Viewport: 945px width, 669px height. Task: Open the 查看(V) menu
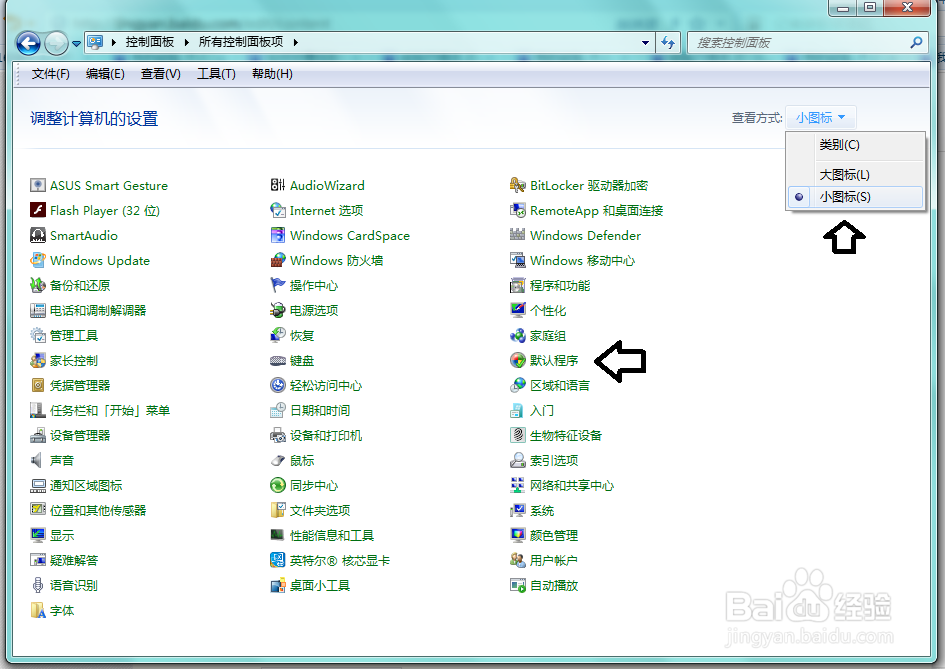160,74
